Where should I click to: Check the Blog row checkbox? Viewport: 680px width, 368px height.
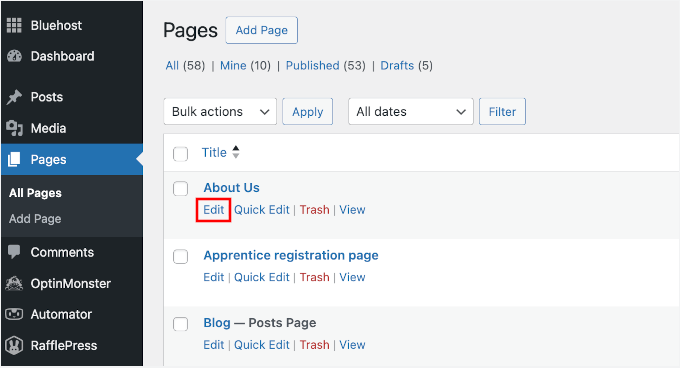point(180,324)
